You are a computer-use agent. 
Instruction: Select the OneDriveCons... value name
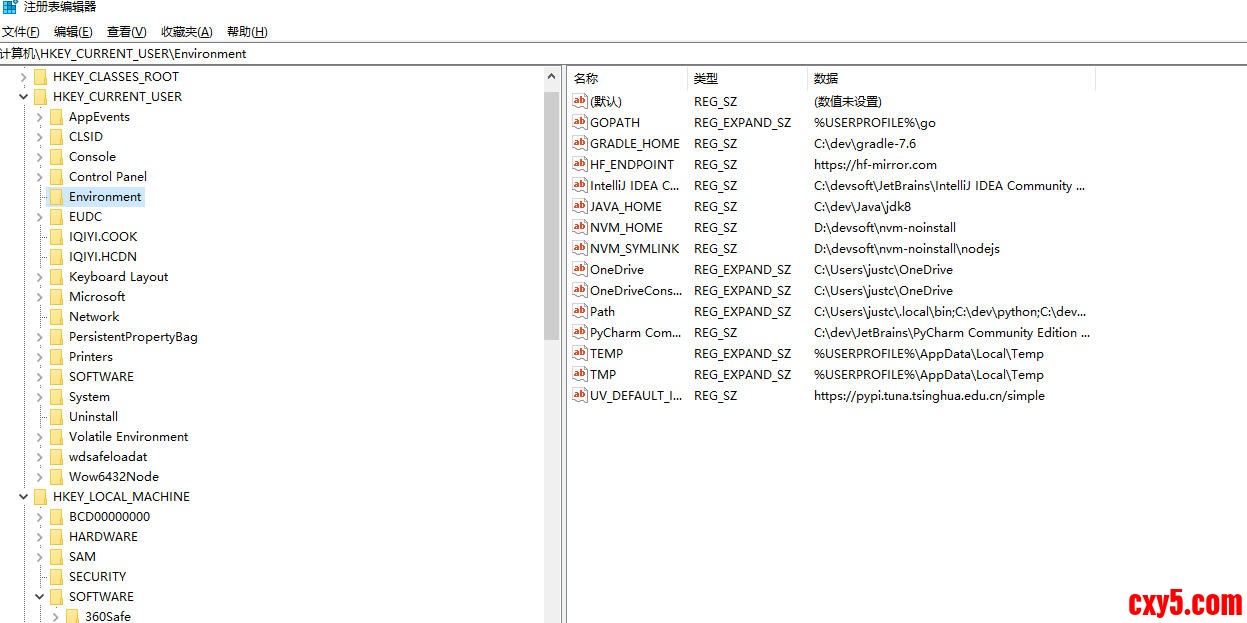point(636,290)
